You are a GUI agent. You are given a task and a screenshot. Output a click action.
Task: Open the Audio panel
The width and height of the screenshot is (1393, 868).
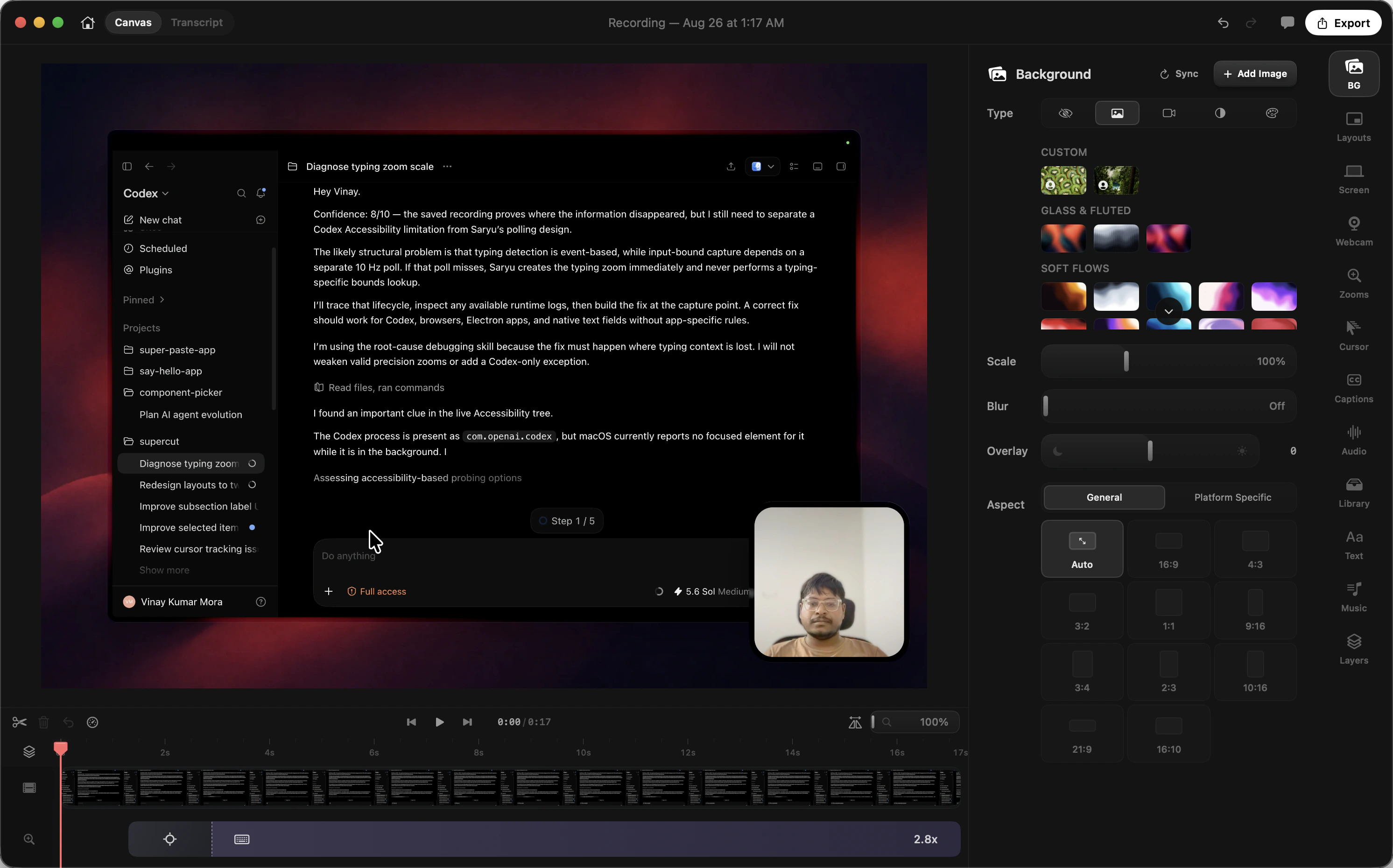(x=1353, y=441)
